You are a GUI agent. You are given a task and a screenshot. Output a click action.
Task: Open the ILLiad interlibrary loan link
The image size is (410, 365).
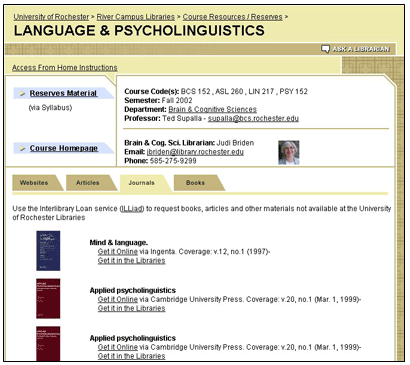coord(132,209)
